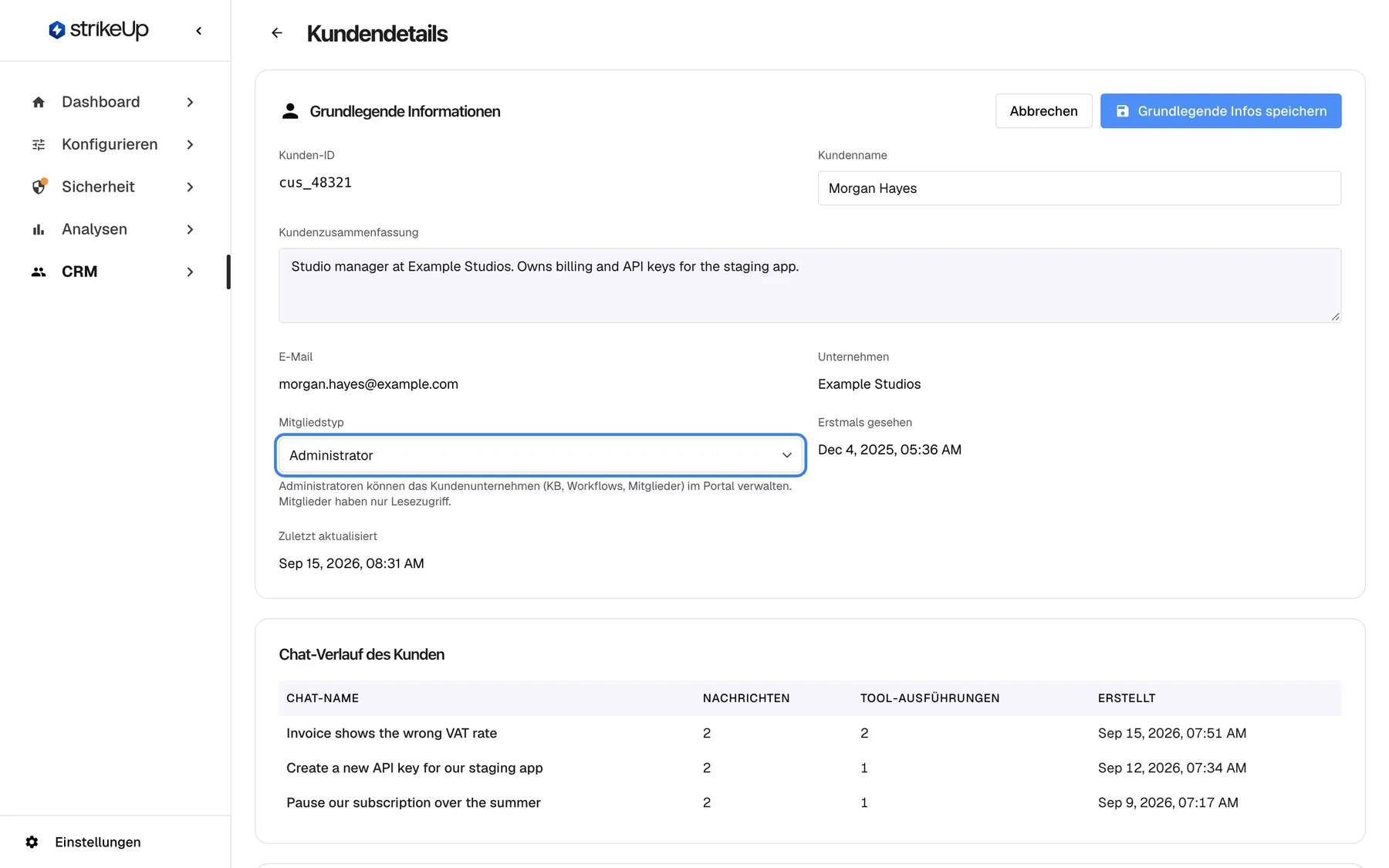Click the Example Studios company value
This screenshot has width=1389, height=868.
[x=869, y=384]
